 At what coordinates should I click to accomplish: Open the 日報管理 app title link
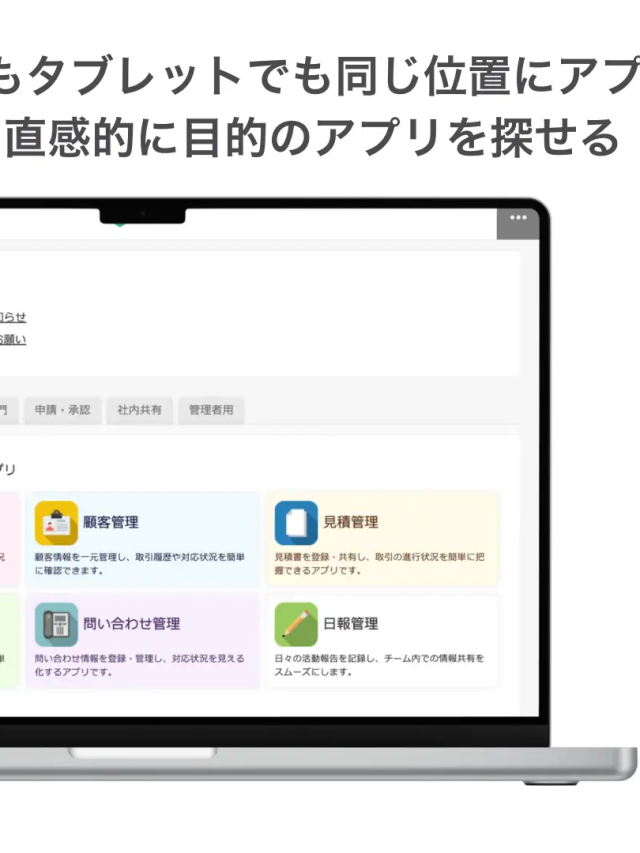[x=351, y=624]
